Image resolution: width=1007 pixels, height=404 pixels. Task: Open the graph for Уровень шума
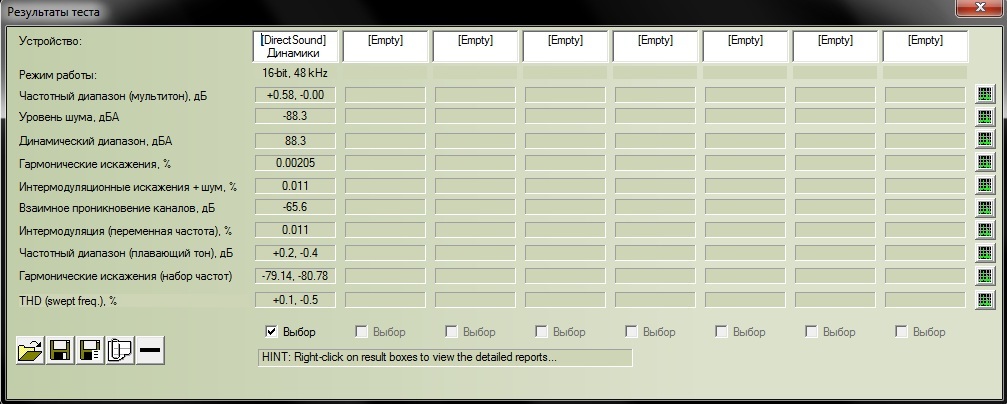(984, 117)
